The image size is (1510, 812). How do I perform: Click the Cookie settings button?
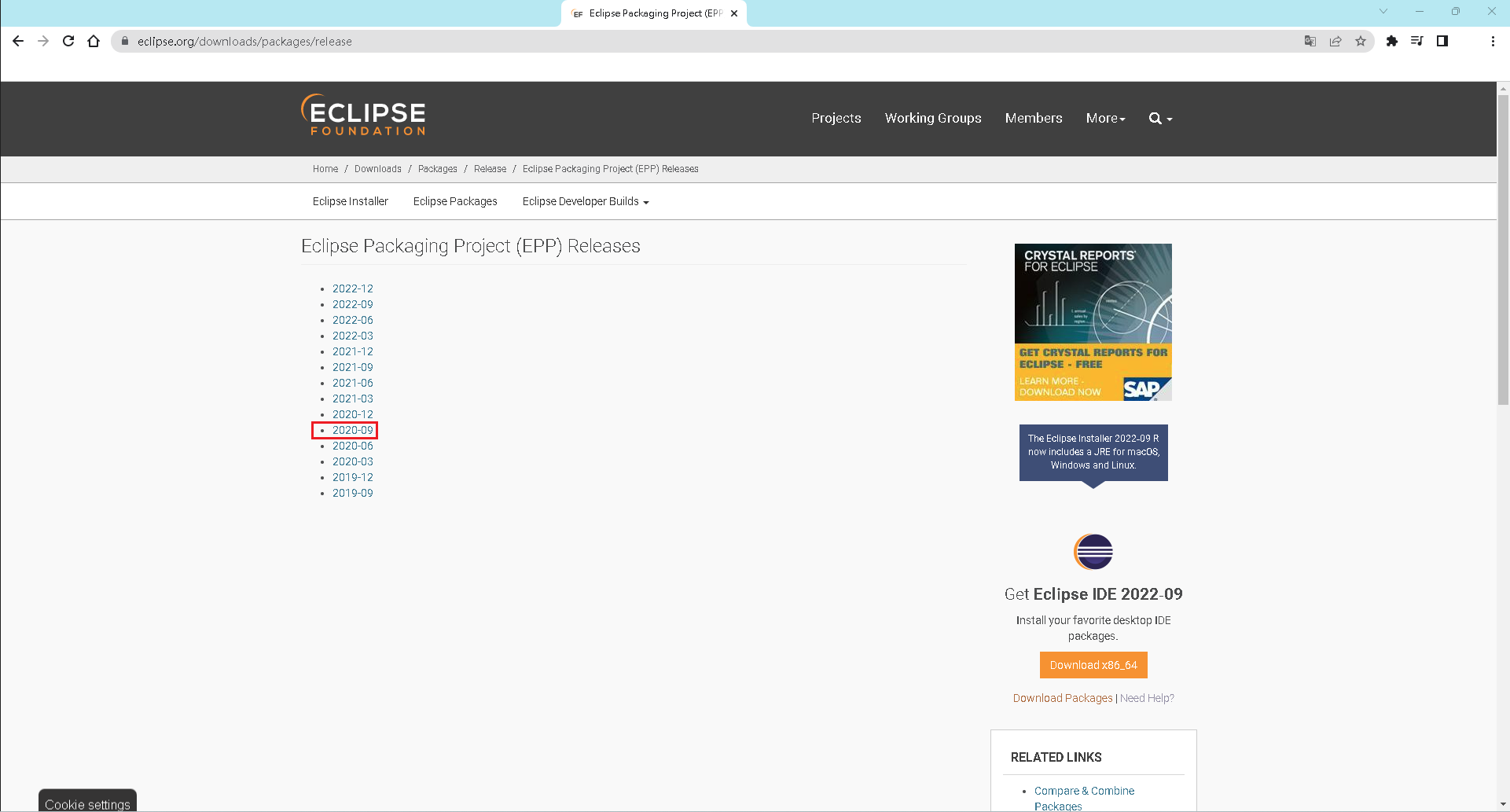click(87, 803)
